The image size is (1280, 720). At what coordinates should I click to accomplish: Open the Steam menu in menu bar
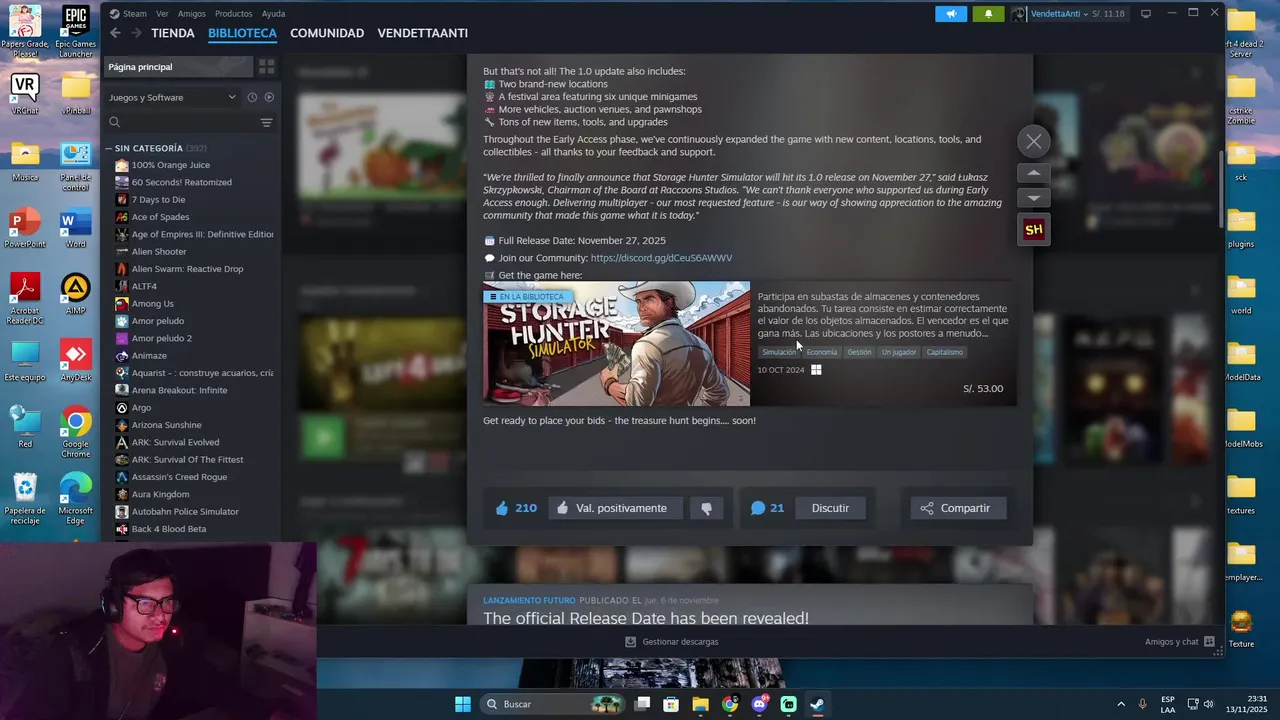click(134, 14)
